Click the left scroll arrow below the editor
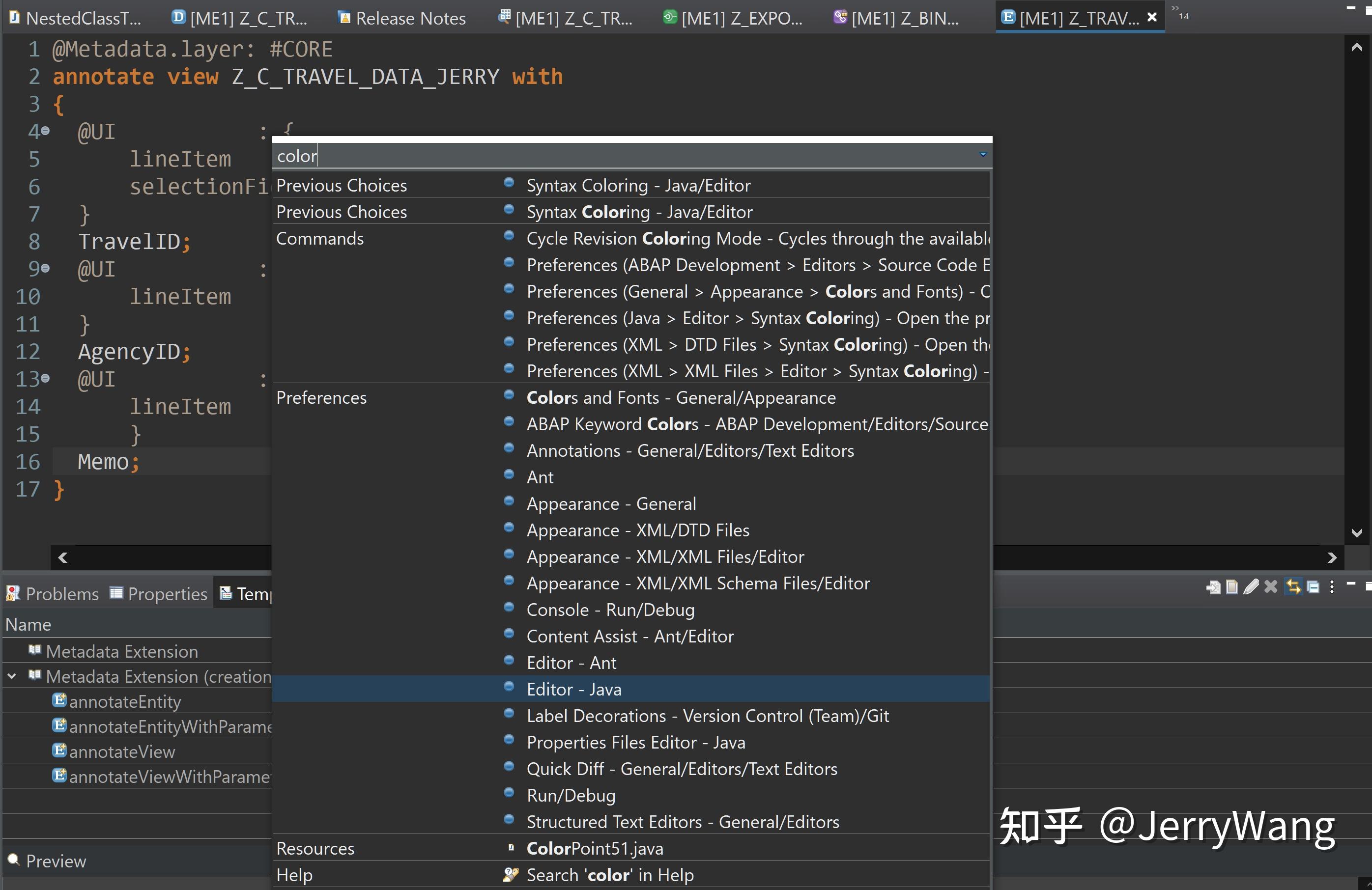This screenshot has width=1372, height=890. coord(63,557)
